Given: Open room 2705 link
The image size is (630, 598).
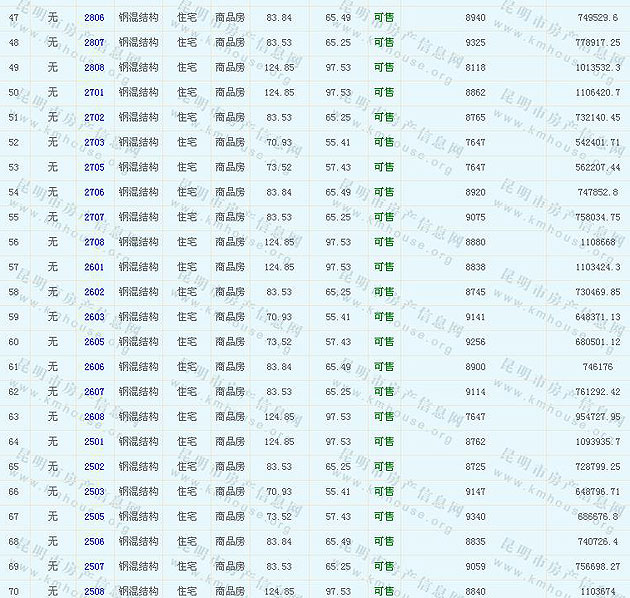Looking at the screenshot, I should [x=94, y=168].
